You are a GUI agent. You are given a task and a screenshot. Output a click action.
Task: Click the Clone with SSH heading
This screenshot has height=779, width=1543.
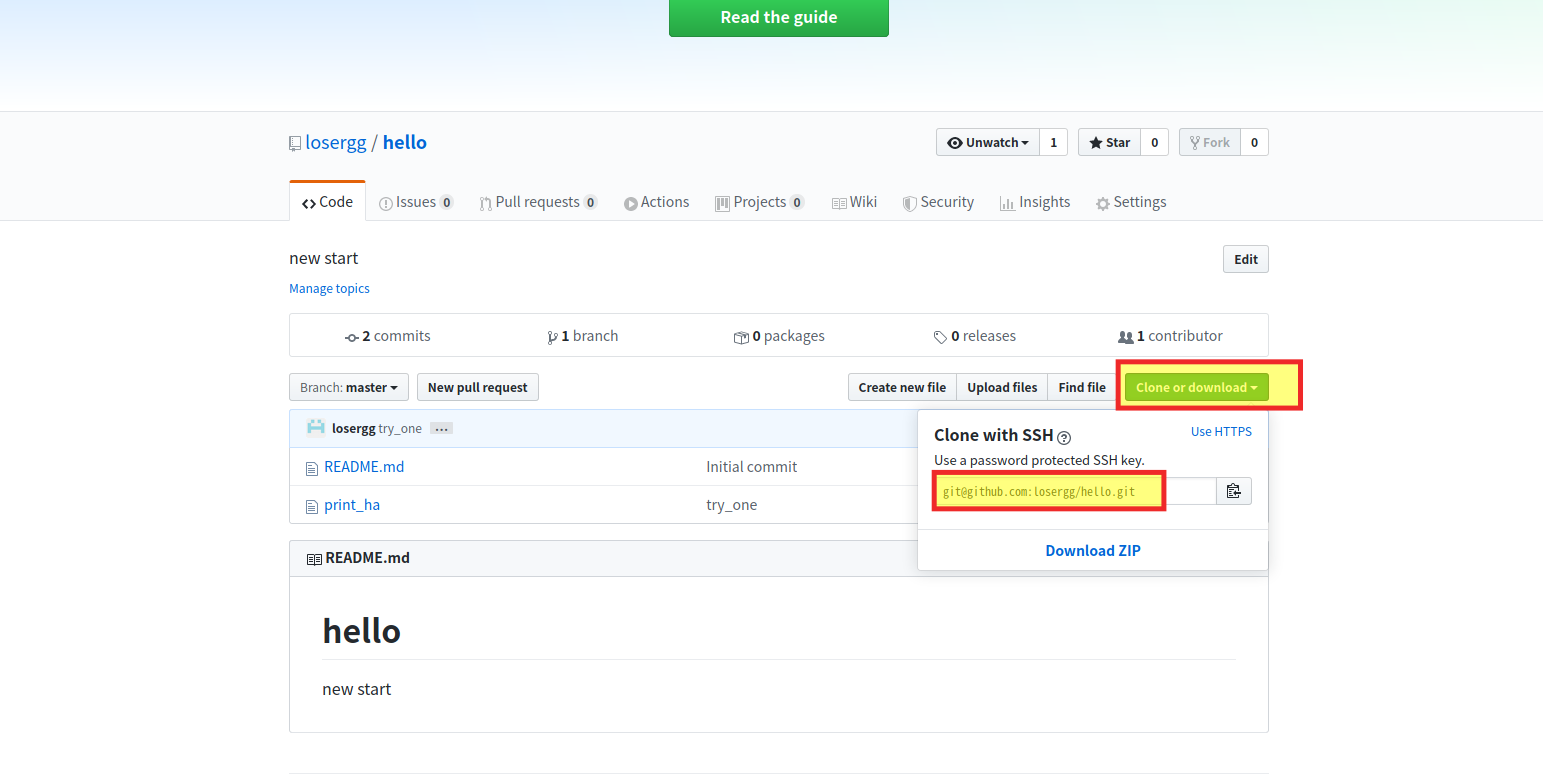[x=994, y=435]
